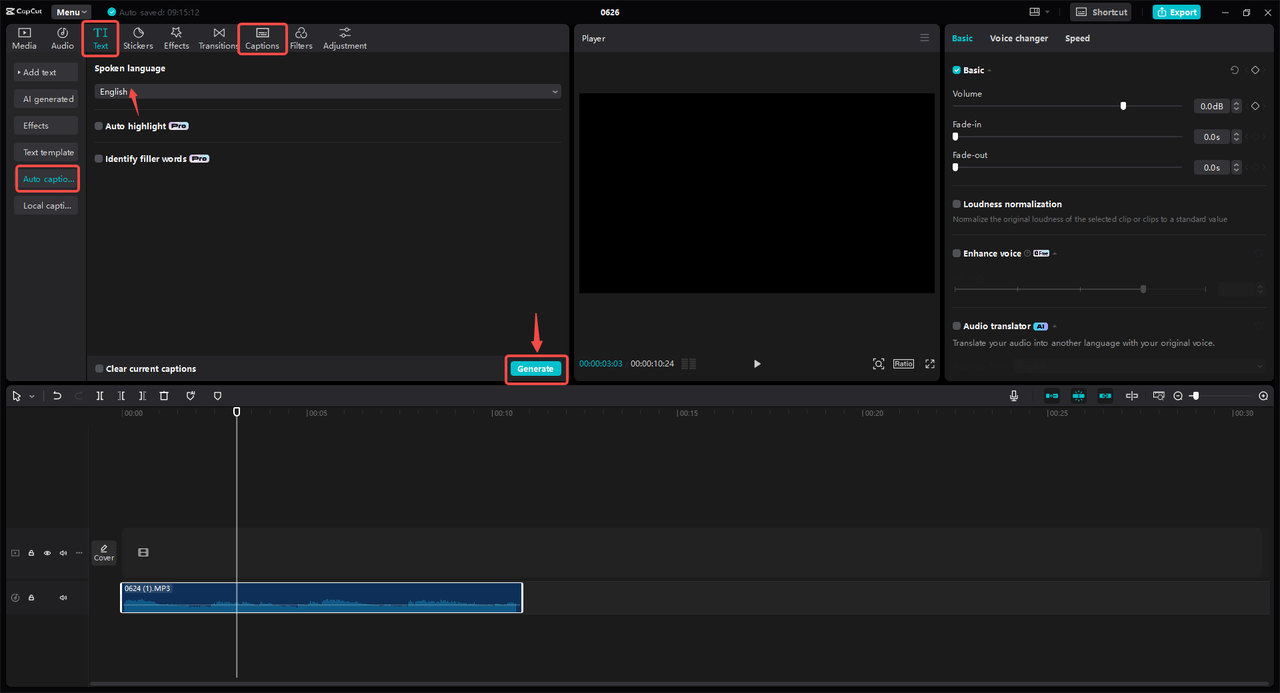Viewport: 1280px width, 693px height.
Task: Click the plain marker shield icon
Action: coord(217,396)
